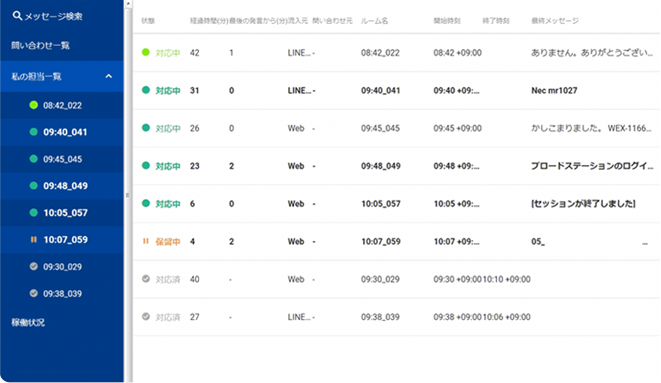Open room name 09:40_041 in table
Viewport: 661px width, 383px height.
(380, 91)
